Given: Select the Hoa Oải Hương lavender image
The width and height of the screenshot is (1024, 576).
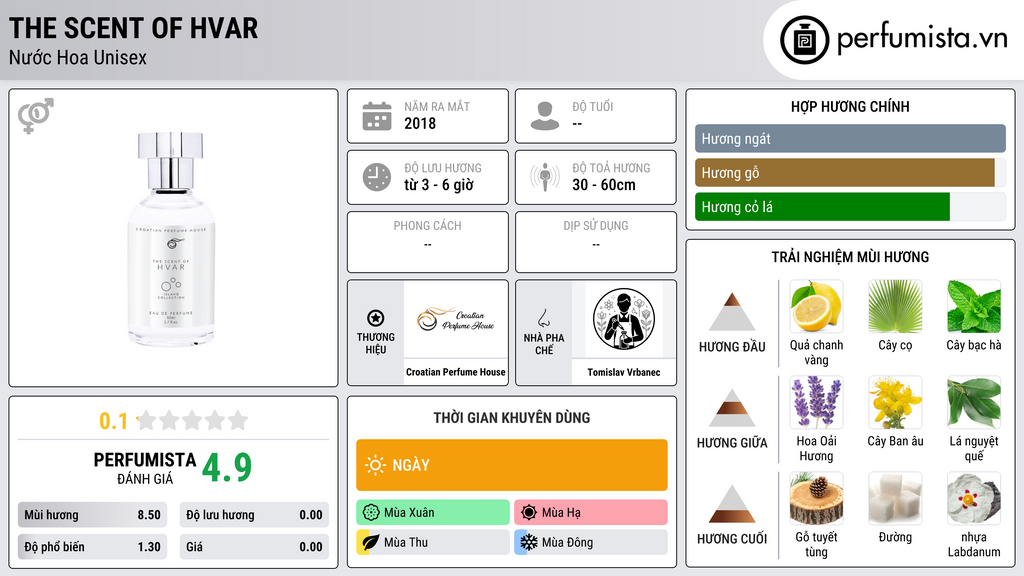Looking at the screenshot, I should [x=816, y=403].
